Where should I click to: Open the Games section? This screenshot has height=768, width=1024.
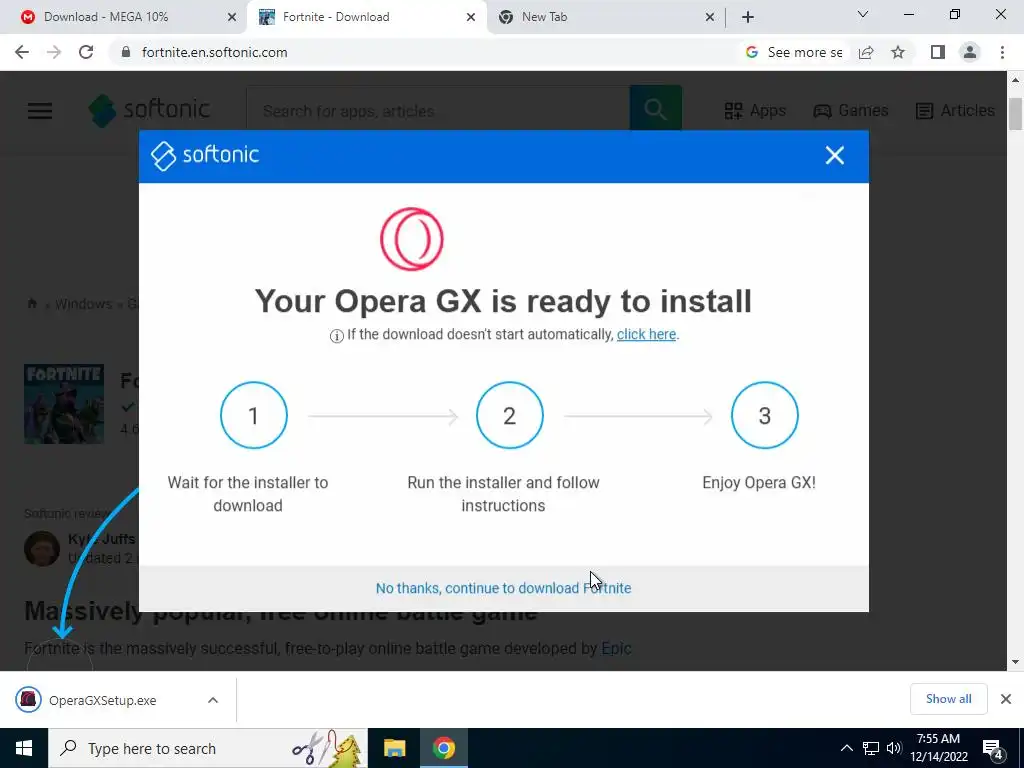point(850,110)
